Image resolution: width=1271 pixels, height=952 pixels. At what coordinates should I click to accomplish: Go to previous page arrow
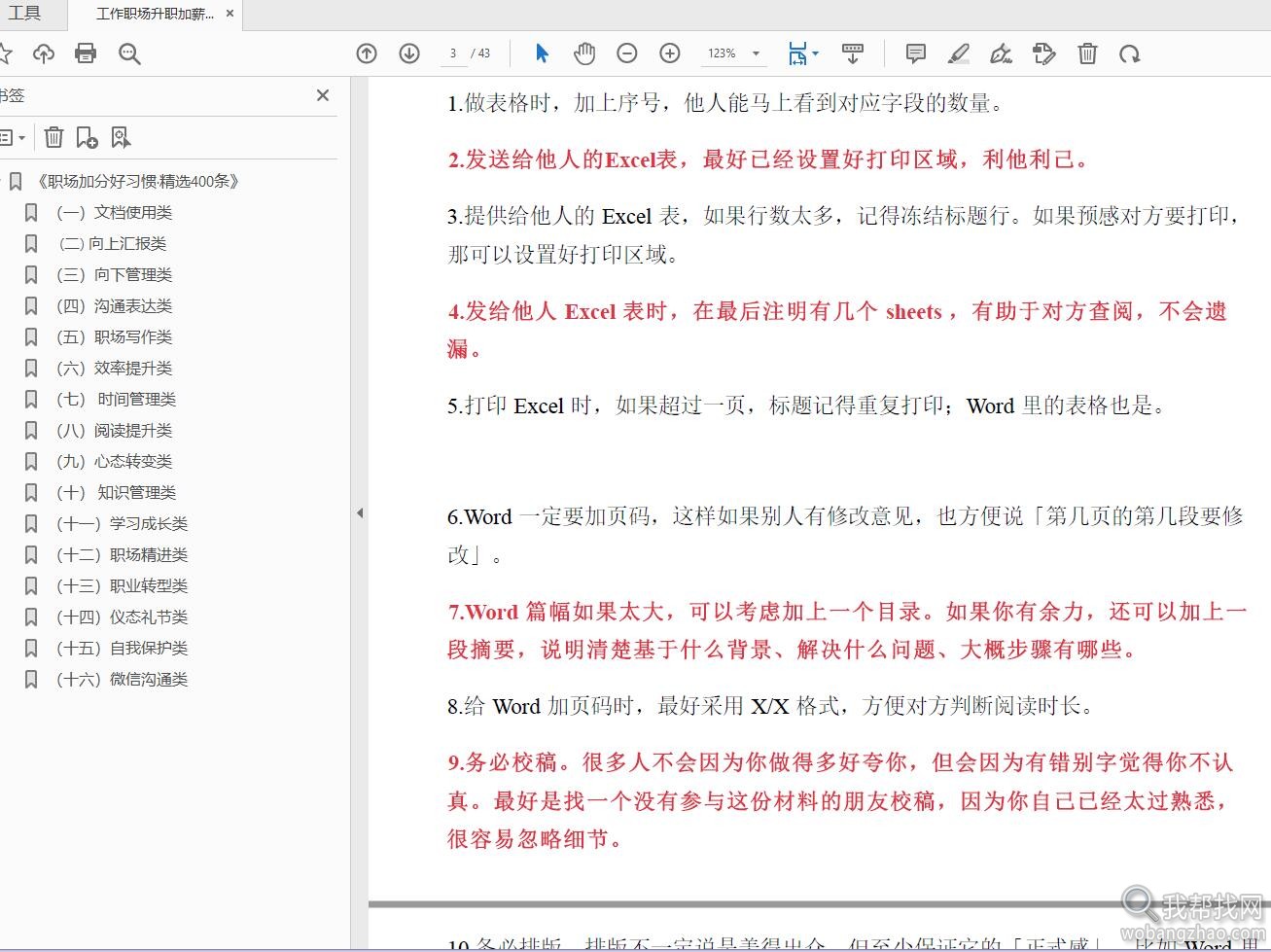click(x=367, y=53)
